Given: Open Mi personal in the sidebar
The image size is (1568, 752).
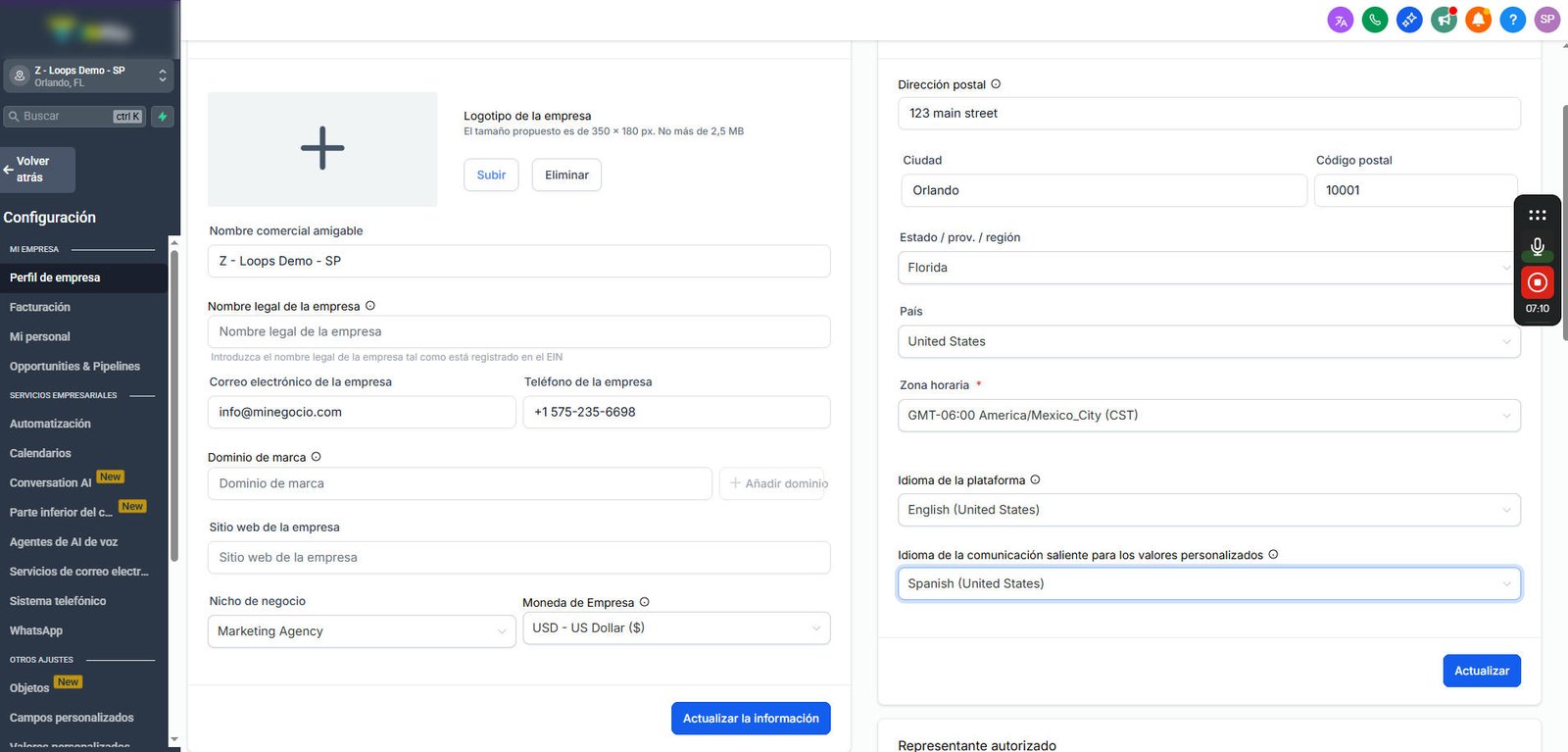Looking at the screenshot, I should pyautogui.click(x=40, y=336).
